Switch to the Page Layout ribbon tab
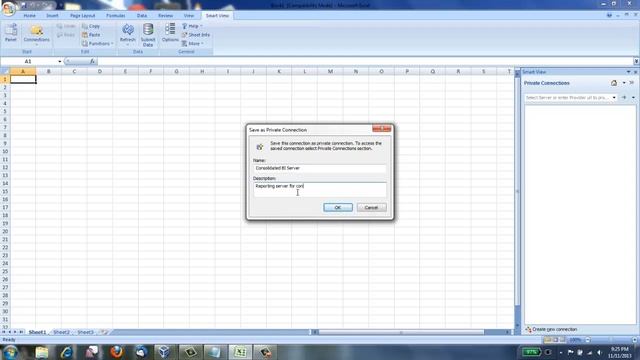 [x=82, y=16]
